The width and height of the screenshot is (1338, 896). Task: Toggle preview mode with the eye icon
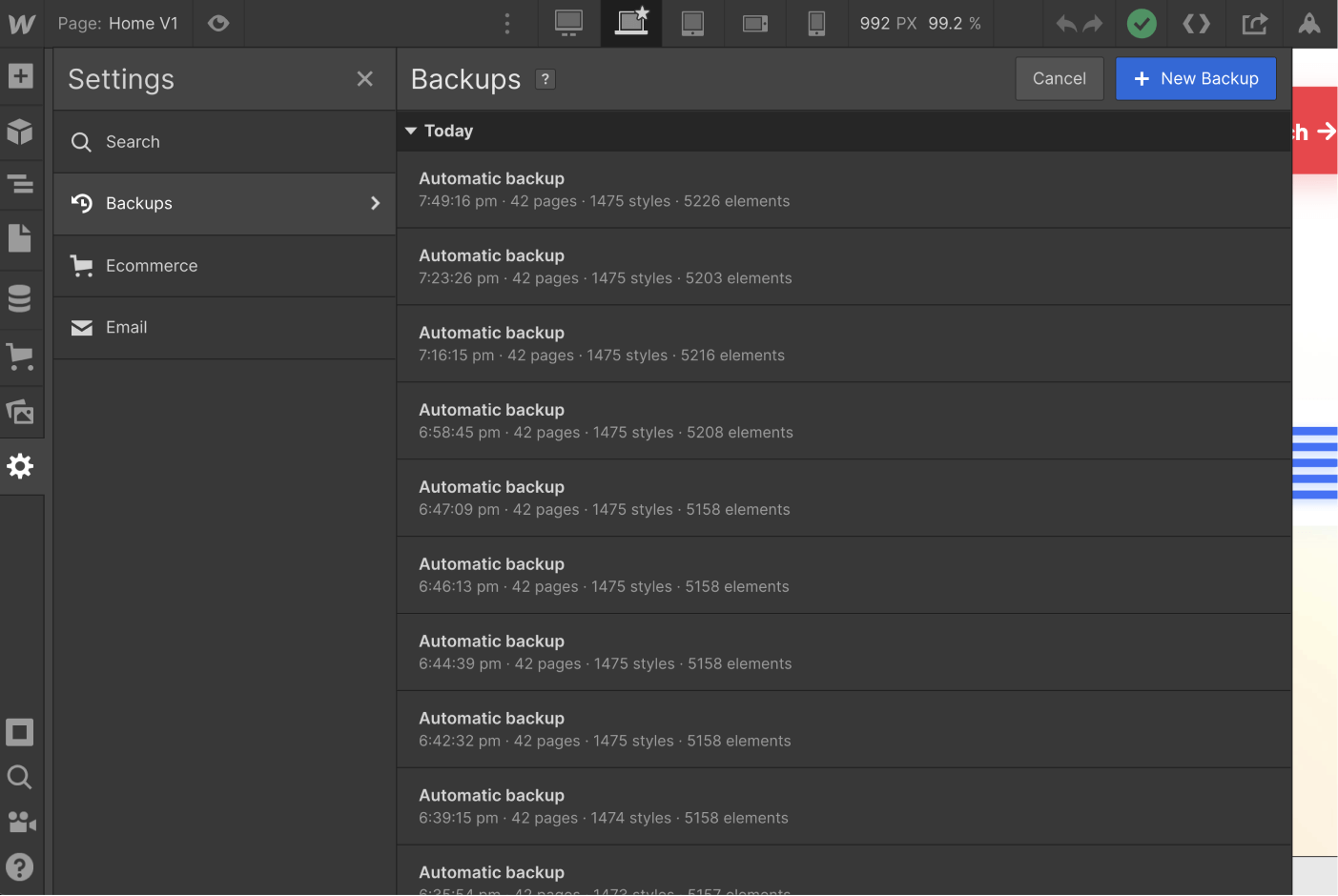pyautogui.click(x=218, y=24)
